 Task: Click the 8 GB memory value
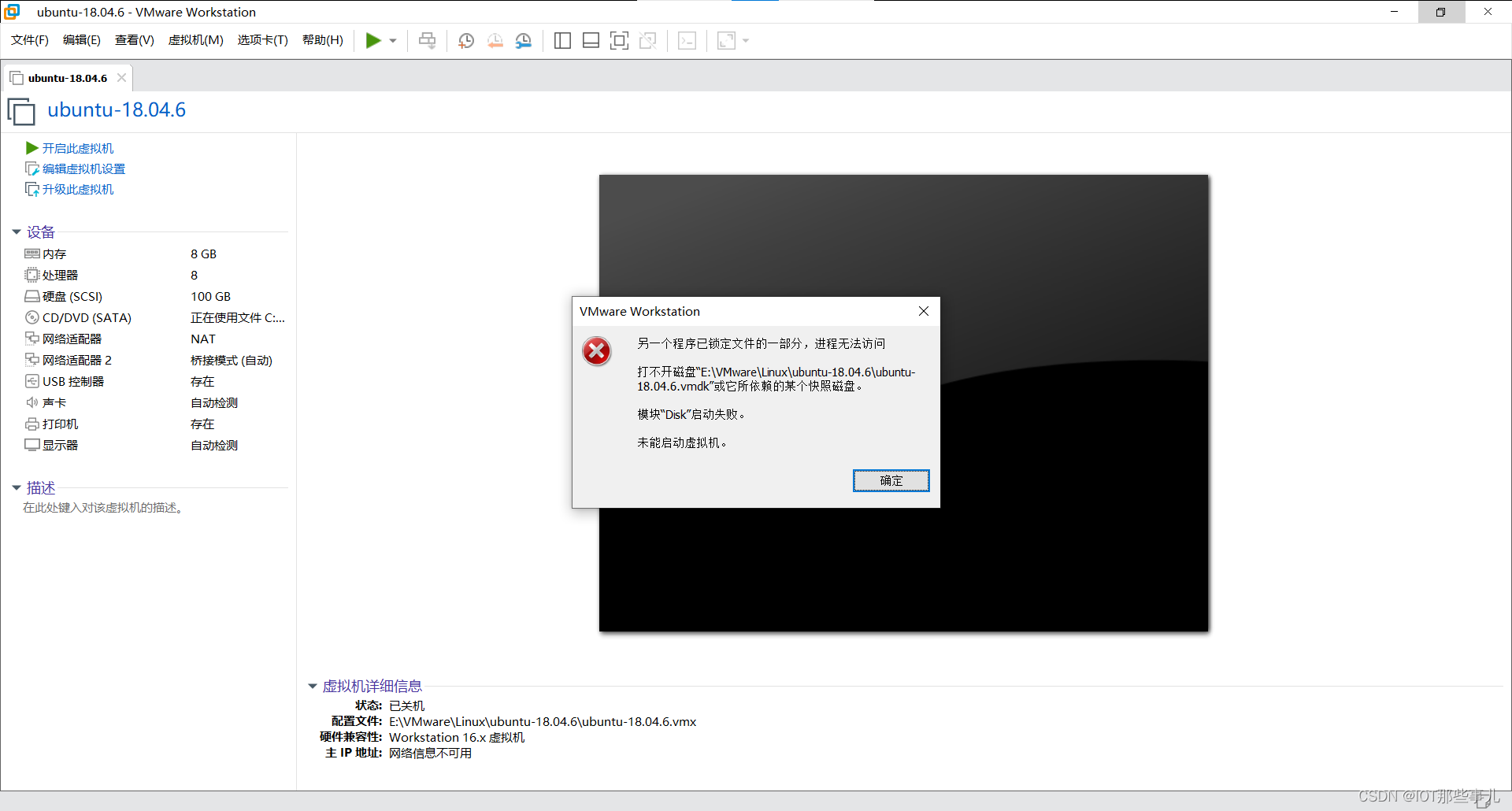[x=203, y=254]
